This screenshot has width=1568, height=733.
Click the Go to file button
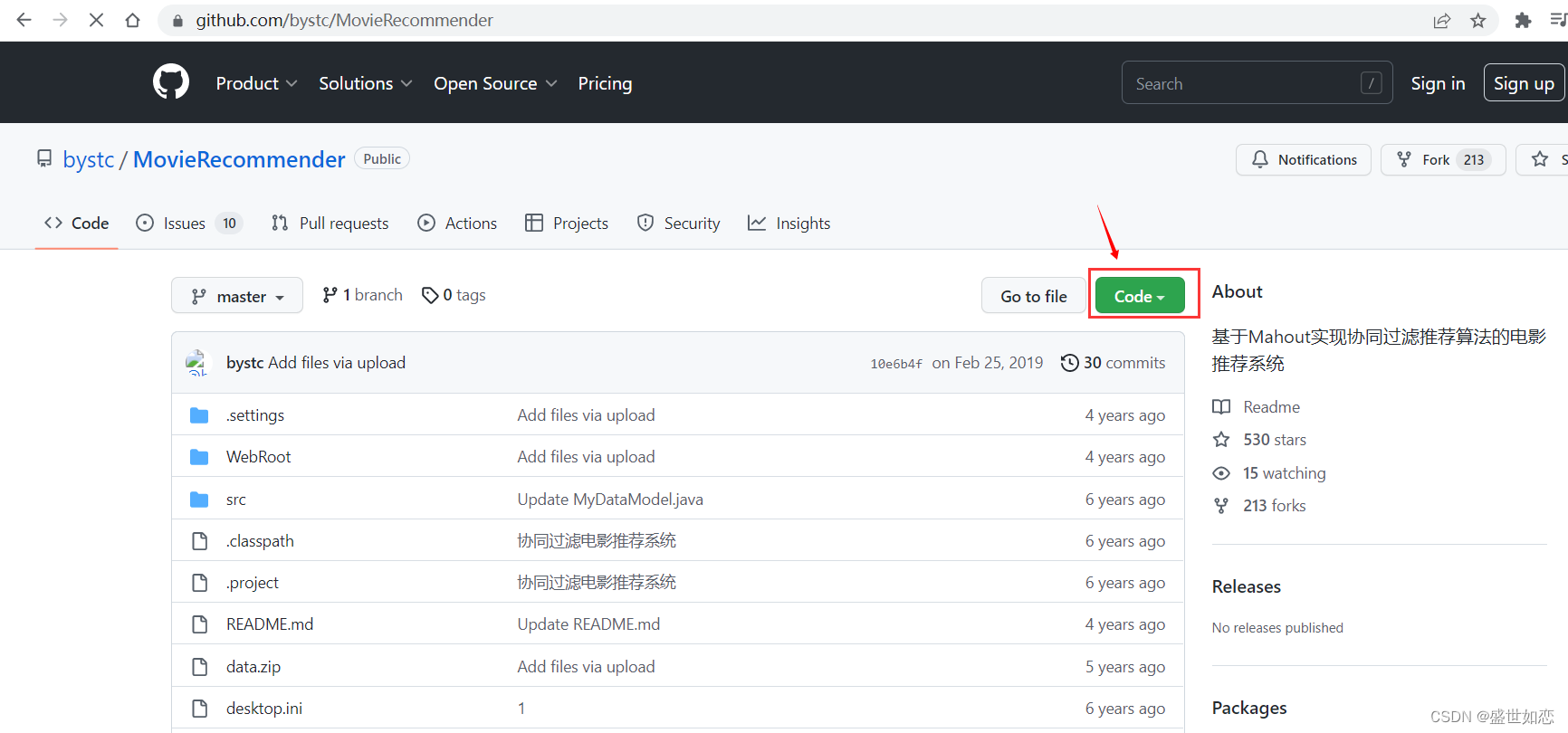(1034, 296)
